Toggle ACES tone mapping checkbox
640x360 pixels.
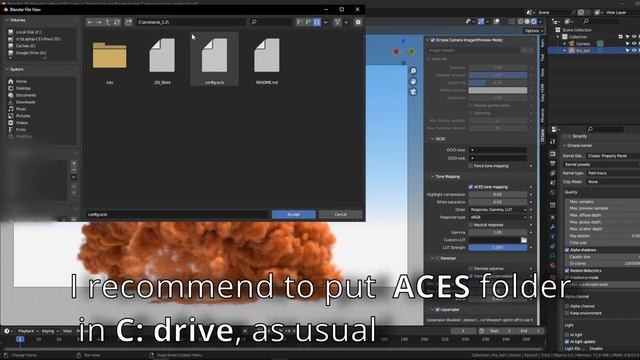[471, 187]
